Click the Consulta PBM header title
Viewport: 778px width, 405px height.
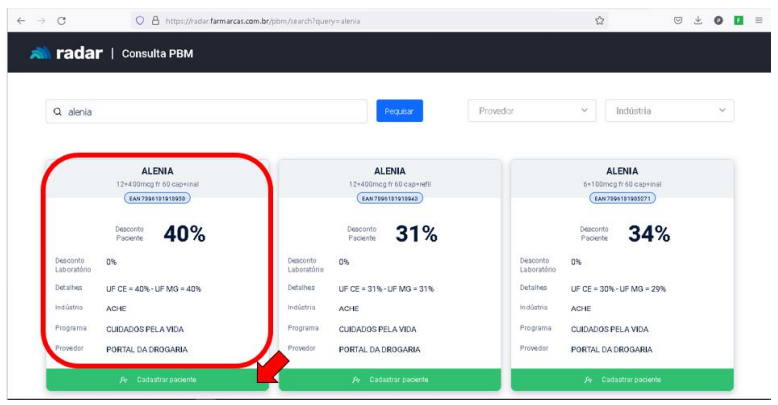(x=157, y=54)
